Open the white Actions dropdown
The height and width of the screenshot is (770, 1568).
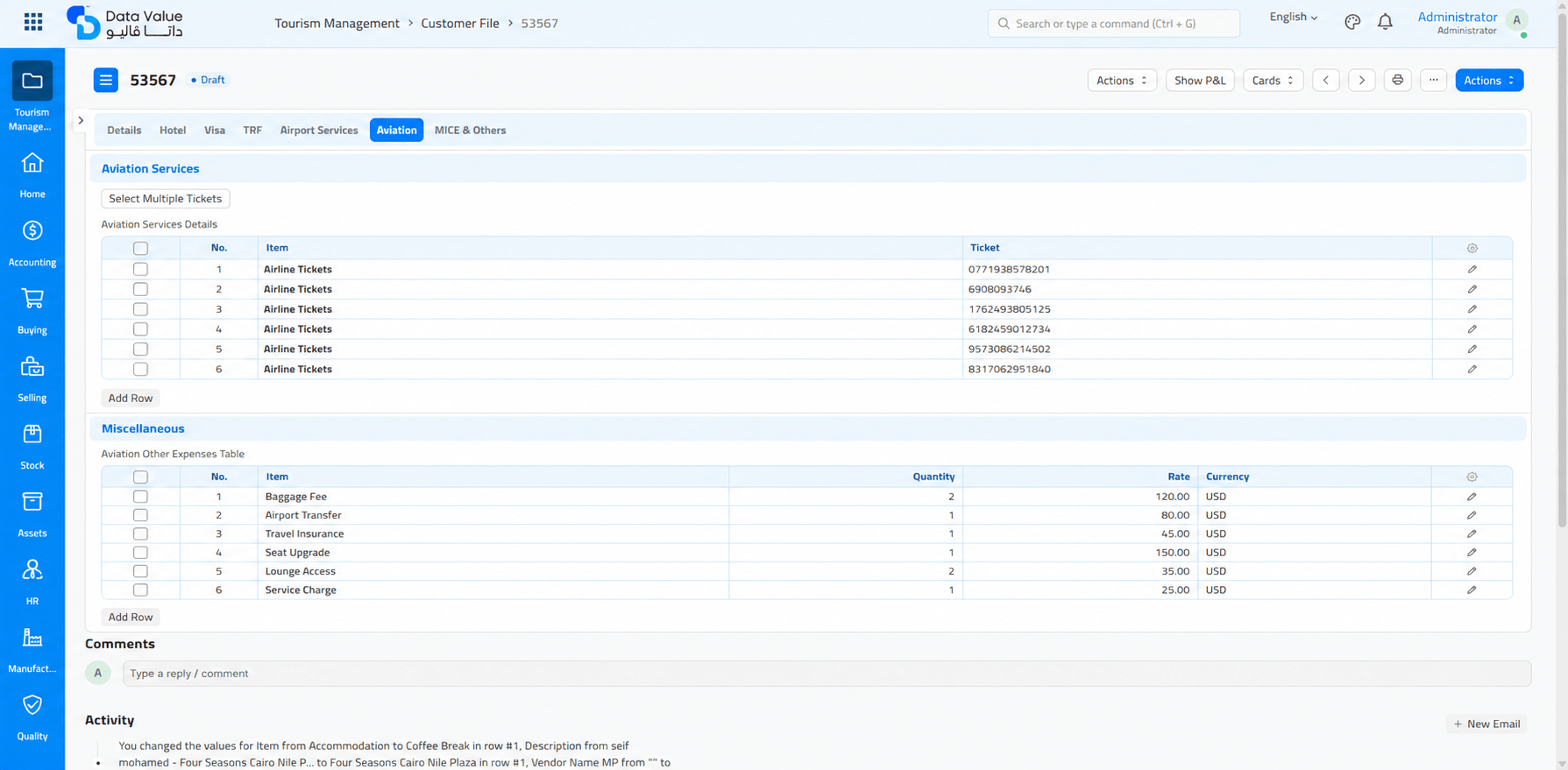point(1122,80)
